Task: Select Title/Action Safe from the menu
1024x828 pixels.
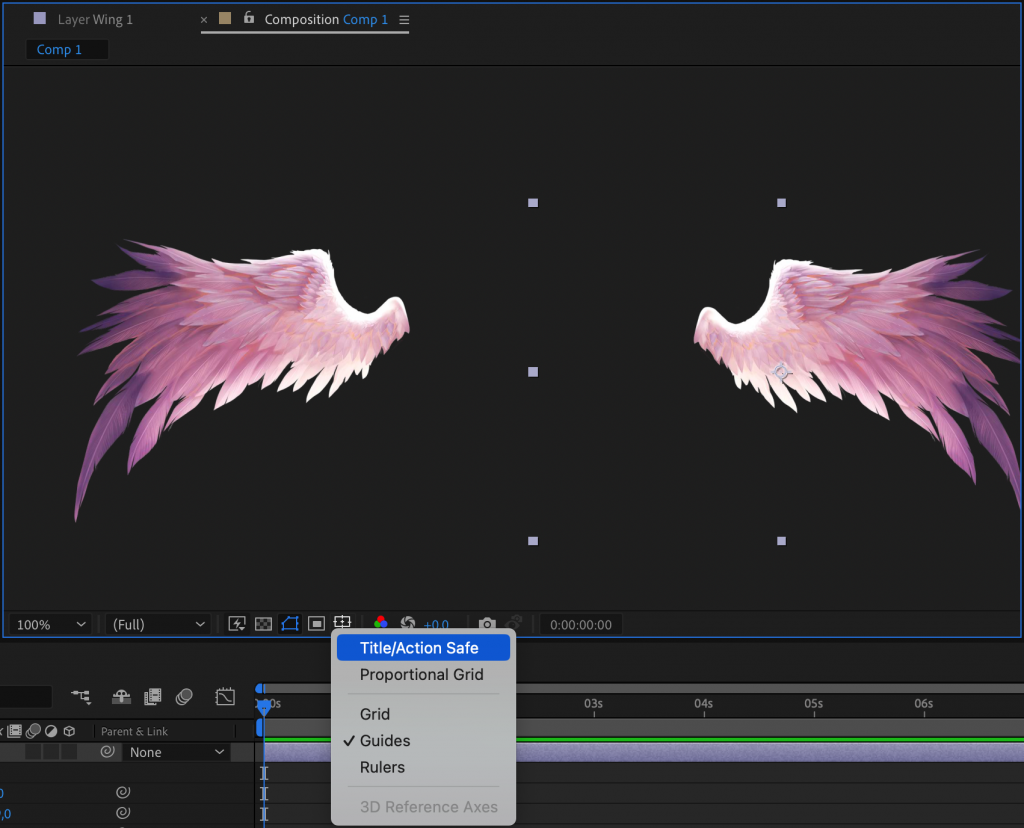Action: pyautogui.click(x=421, y=647)
